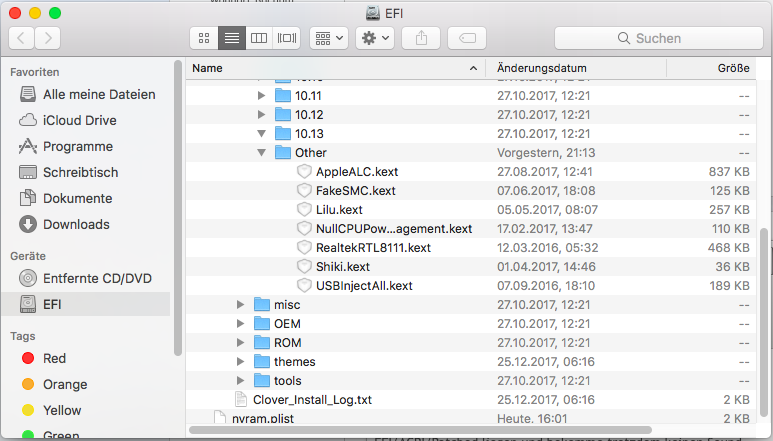Select the RealtekRTL8111.kext file icon
773x441 pixels.
coord(304,247)
